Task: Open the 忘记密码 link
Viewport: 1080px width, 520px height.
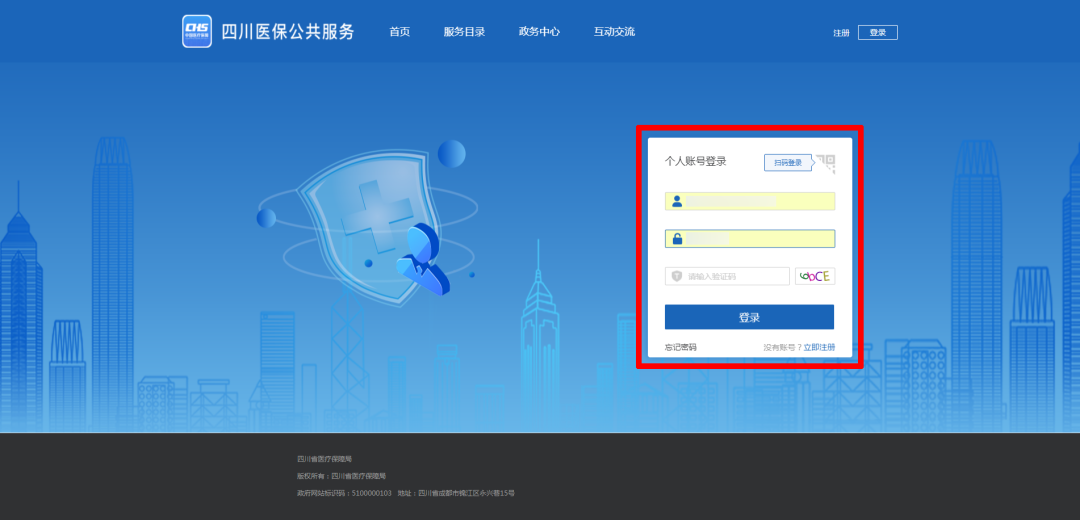Action: pyautogui.click(x=681, y=347)
